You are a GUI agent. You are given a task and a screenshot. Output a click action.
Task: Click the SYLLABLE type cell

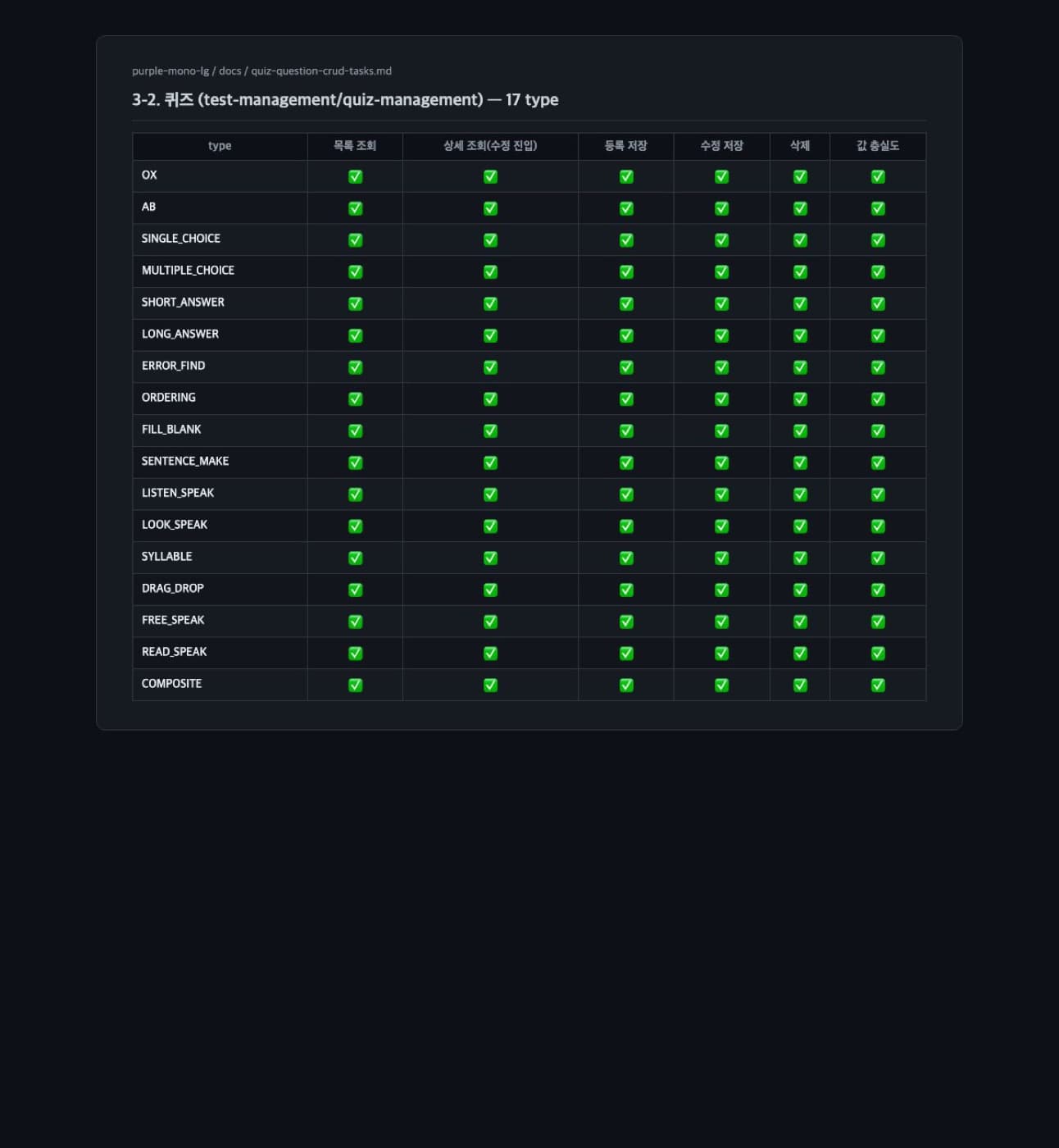(x=220, y=557)
